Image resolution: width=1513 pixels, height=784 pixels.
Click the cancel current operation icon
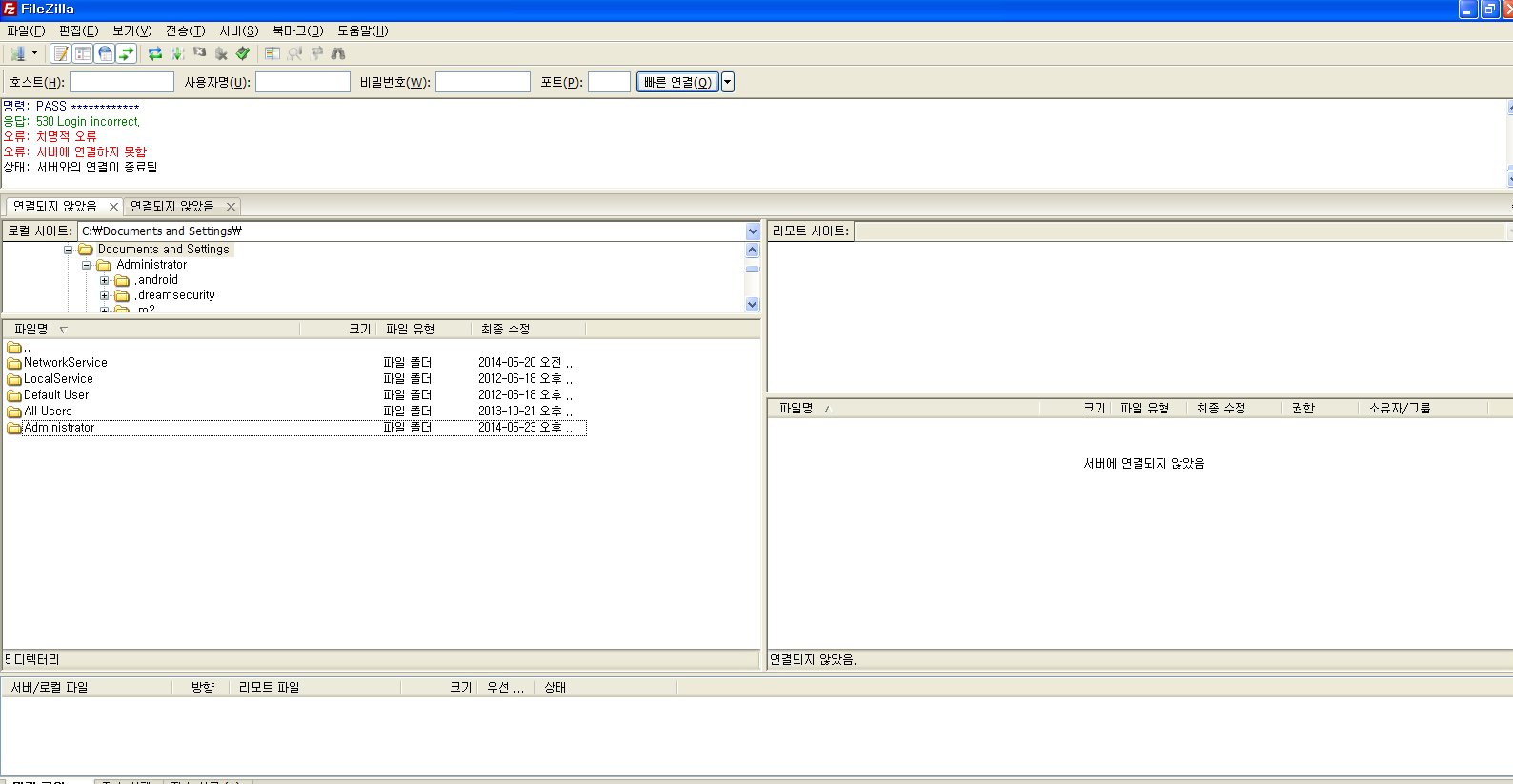point(199,53)
